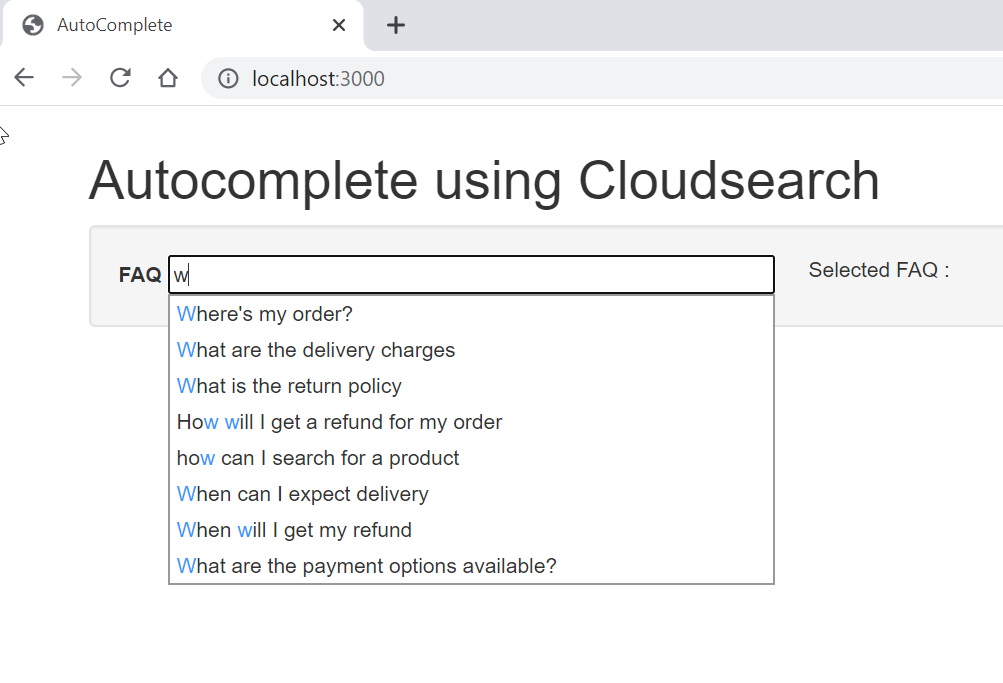Select "How will I get a refund for my order"

coord(339,421)
